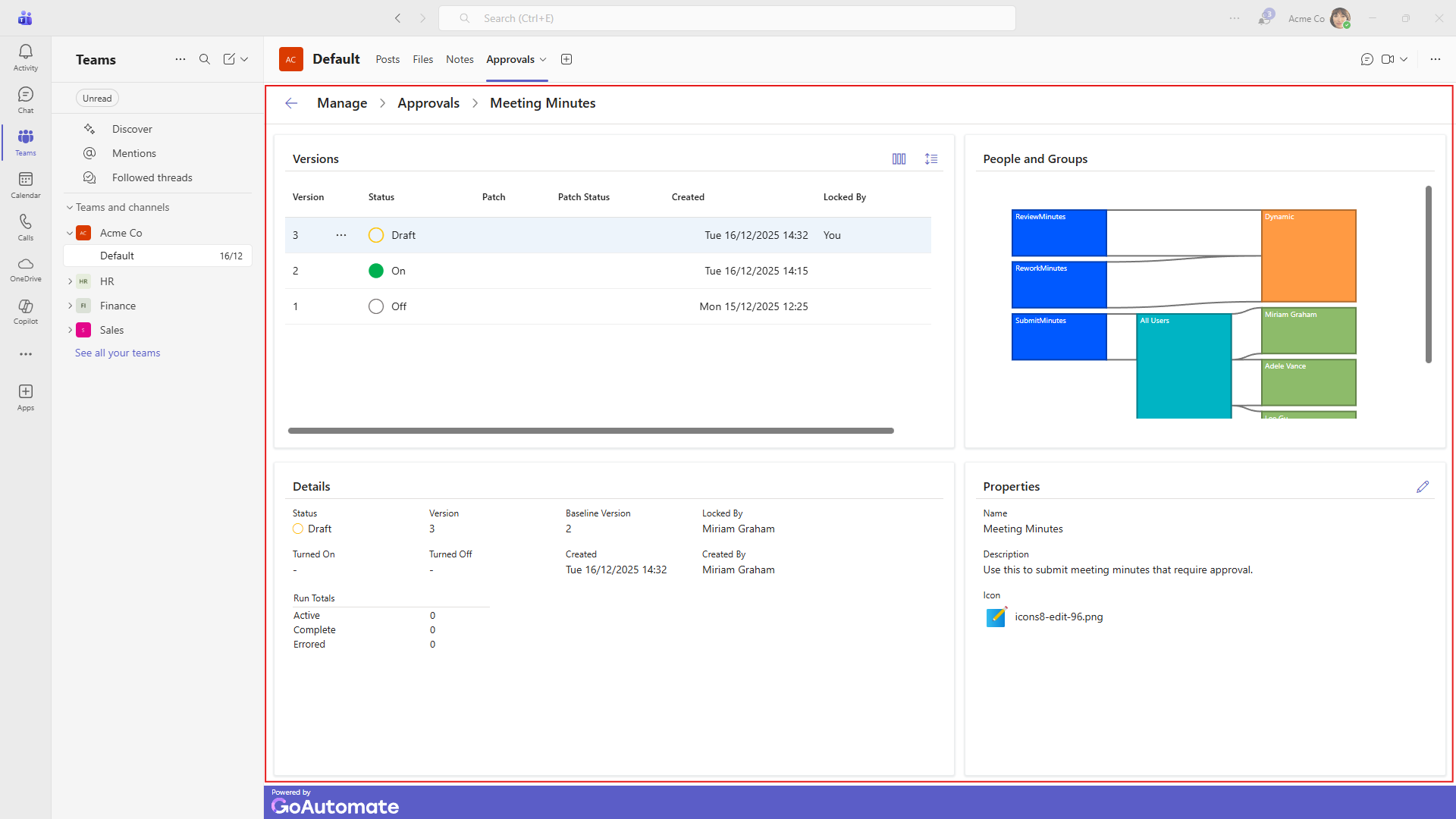Switch to the Notes tab
Screen dimensions: 1456x819
460,59
